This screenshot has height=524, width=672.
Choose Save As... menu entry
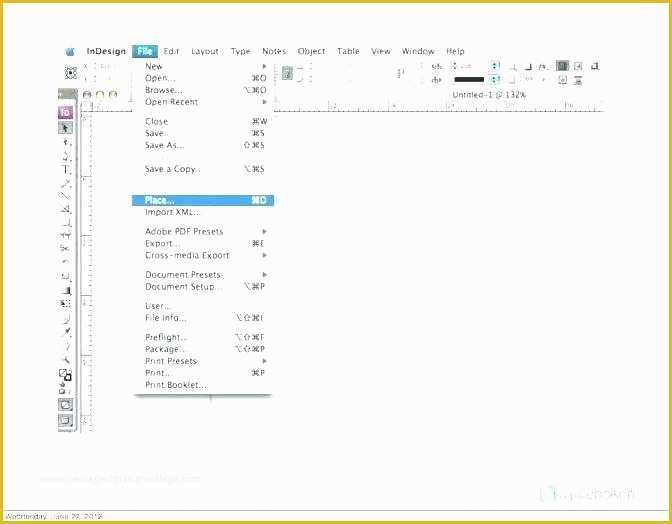pyautogui.click(x=203, y=146)
